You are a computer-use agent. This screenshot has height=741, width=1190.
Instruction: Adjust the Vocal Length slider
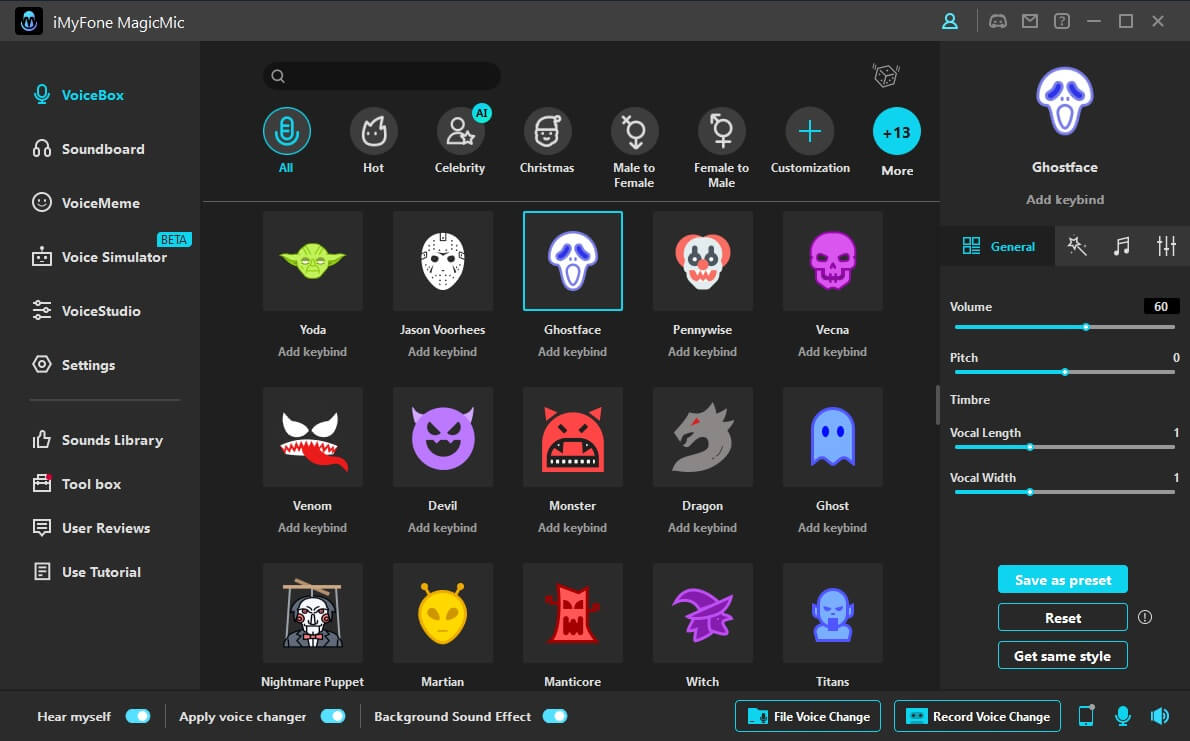pyautogui.click(x=1065, y=447)
